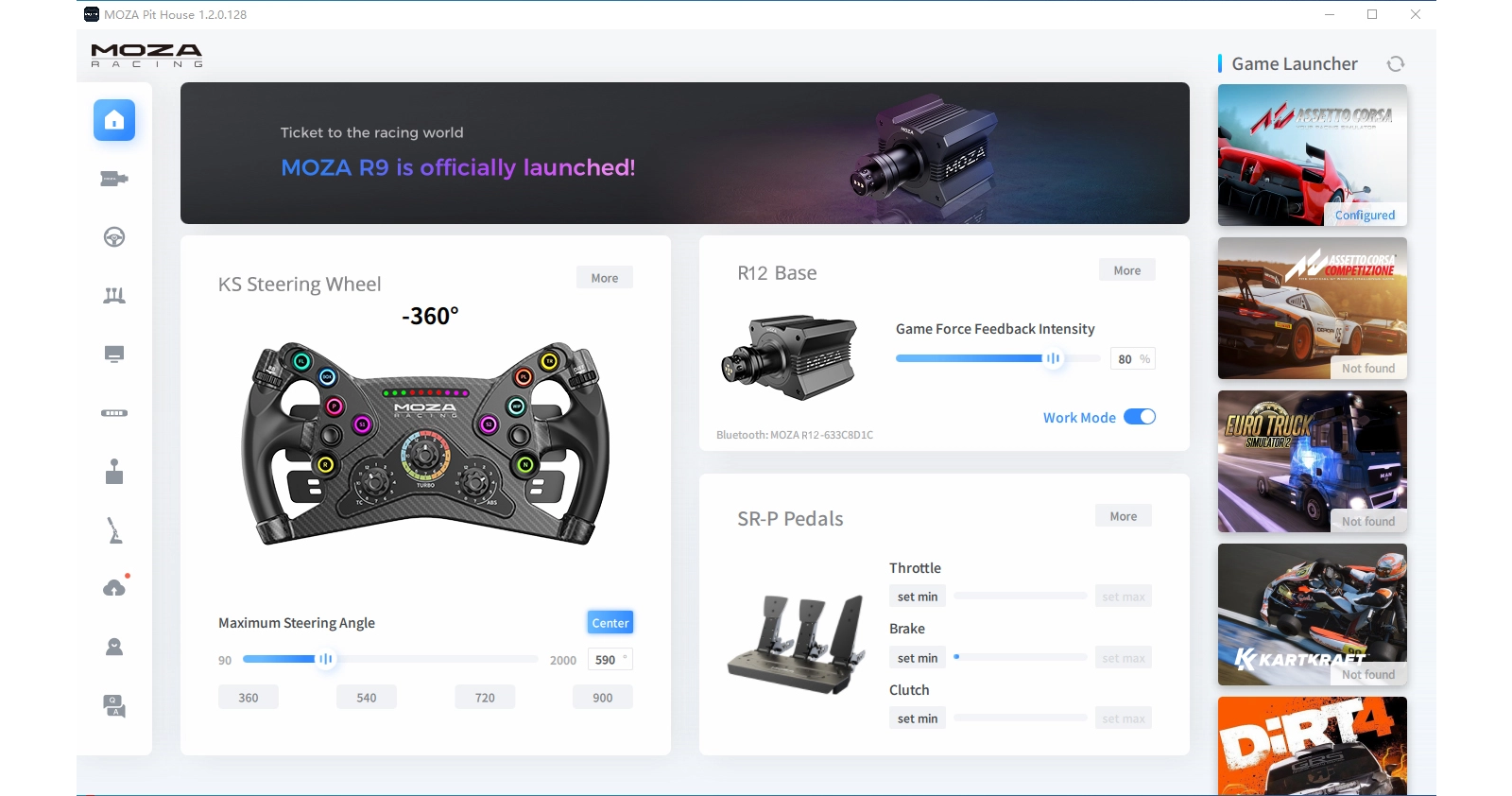
Task: Open the steering wheel settings sidebar icon
Action: 114,237
